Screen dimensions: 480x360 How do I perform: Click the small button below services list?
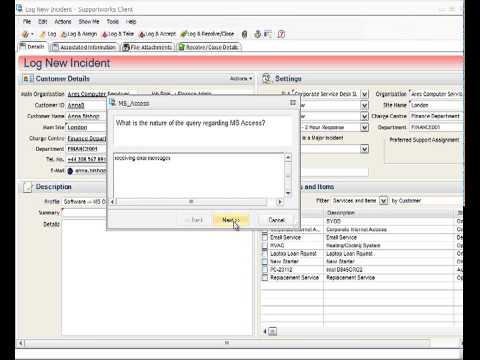[x=272, y=331]
